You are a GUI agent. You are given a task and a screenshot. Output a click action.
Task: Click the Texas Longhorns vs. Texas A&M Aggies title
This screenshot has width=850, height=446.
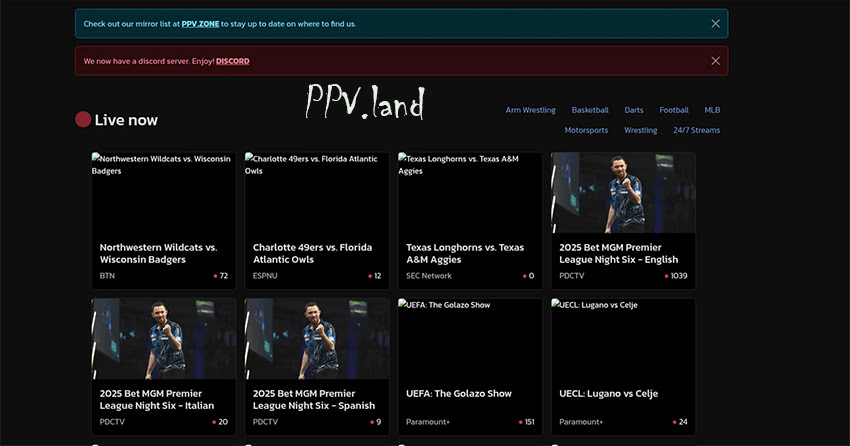[x=465, y=253]
